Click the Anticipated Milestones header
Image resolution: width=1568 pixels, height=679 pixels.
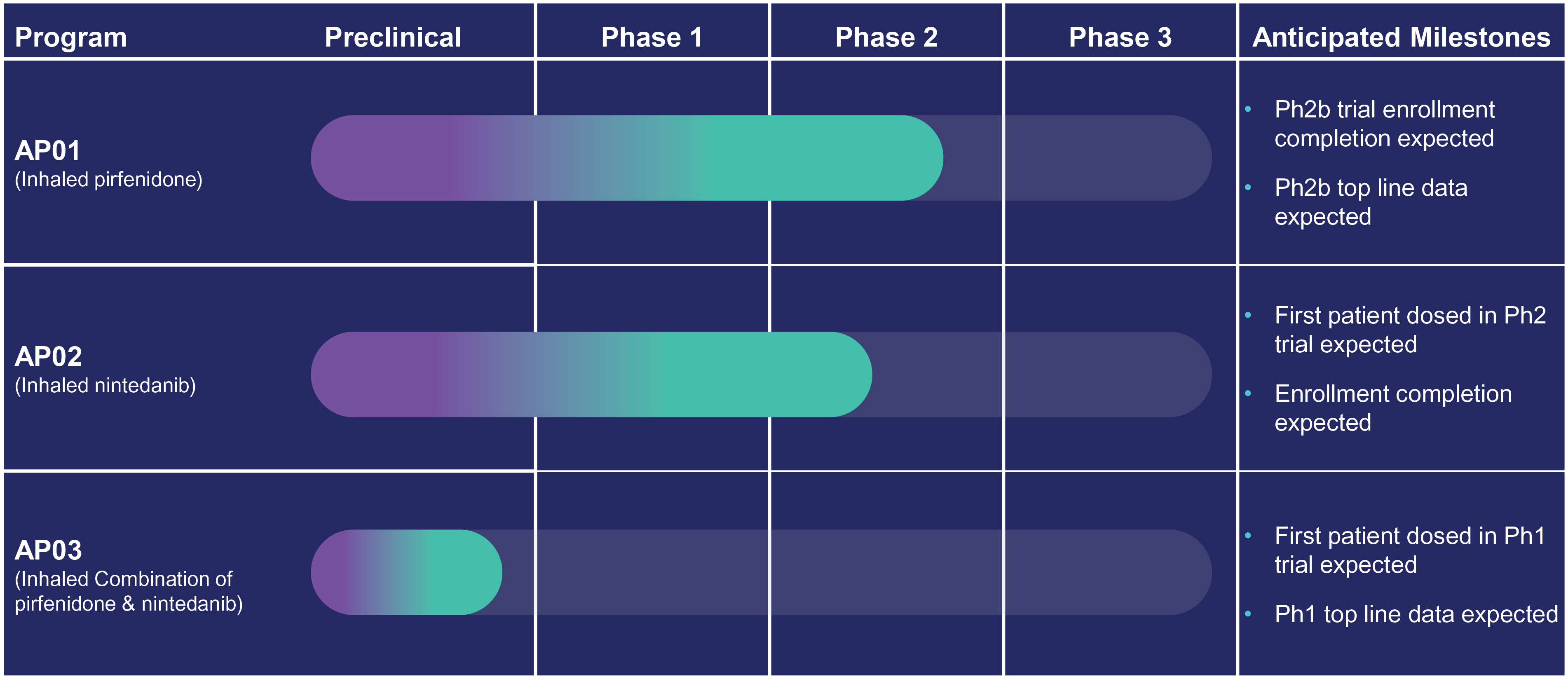pyautogui.click(x=1401, y=38)
